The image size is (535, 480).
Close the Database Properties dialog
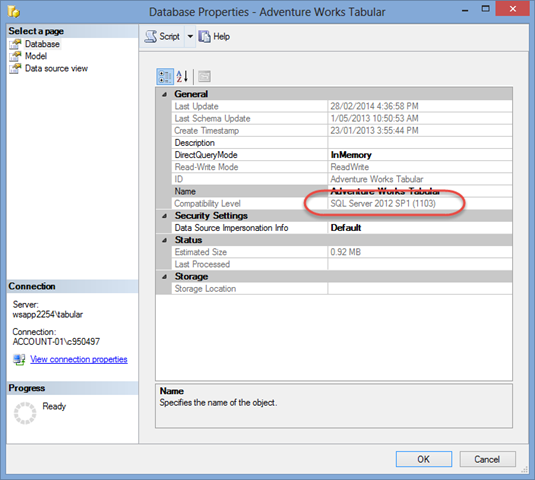click(x=512, y=9)
